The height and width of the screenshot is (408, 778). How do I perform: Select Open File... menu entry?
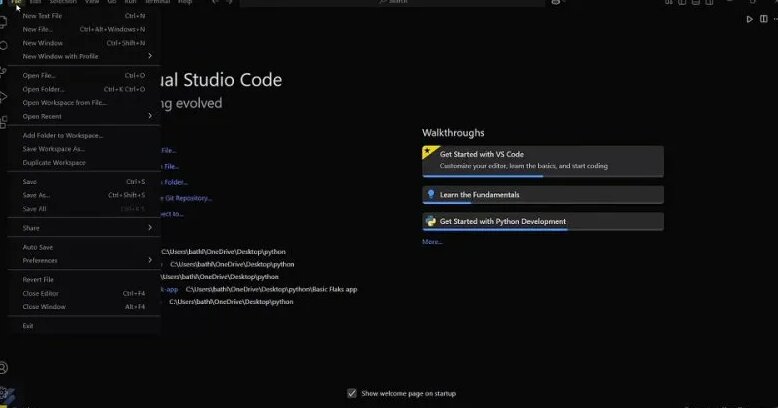coord(84,75)
